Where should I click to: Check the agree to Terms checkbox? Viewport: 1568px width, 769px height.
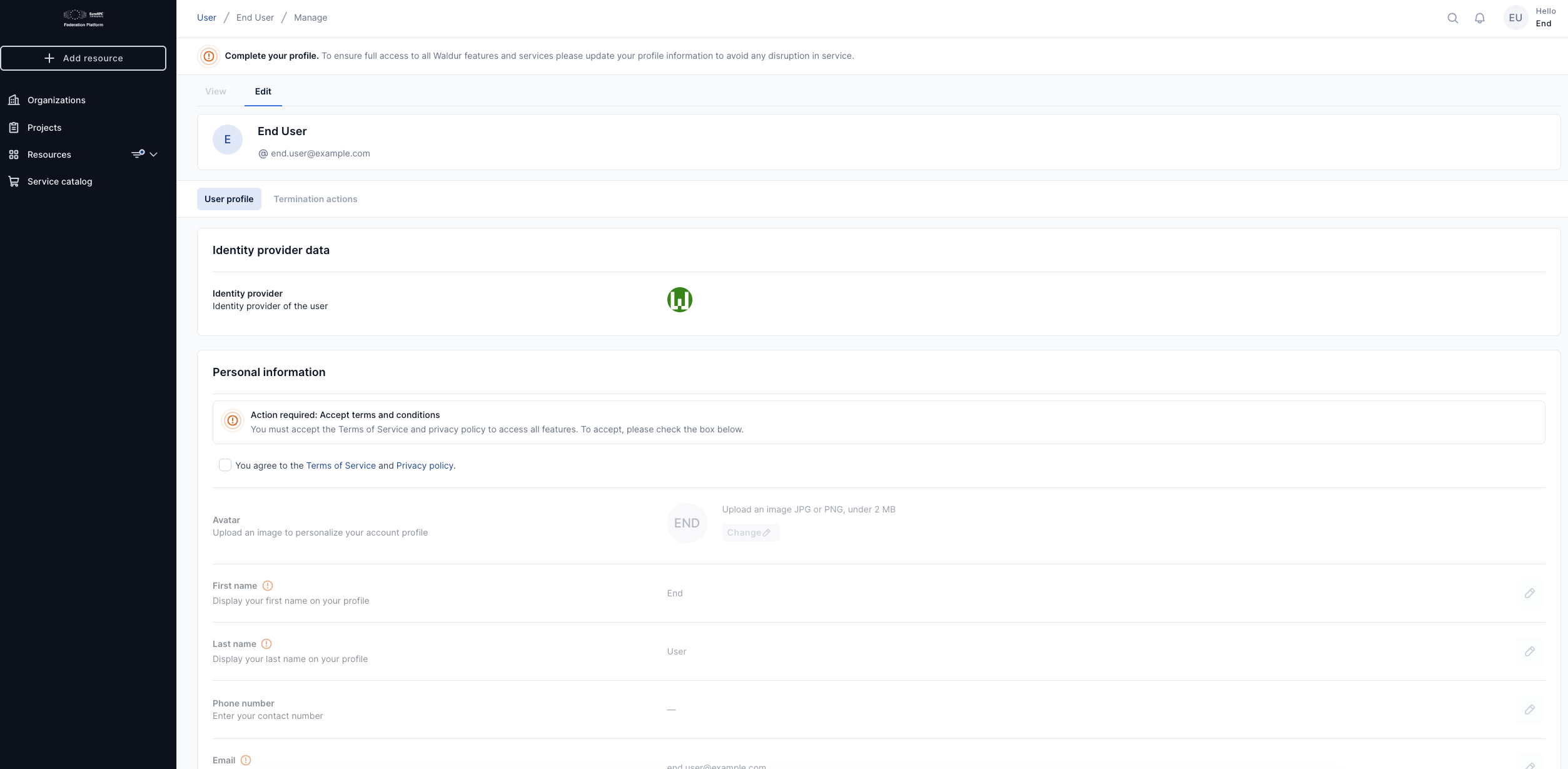[225, 465]
